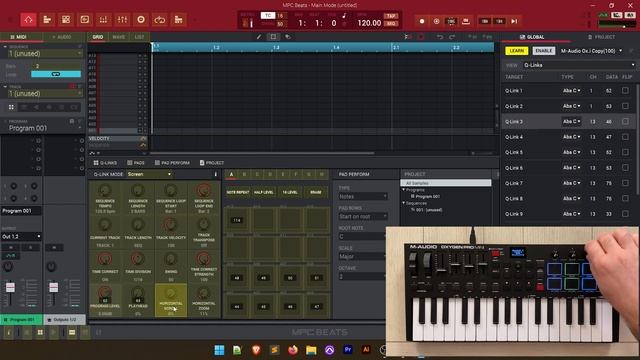Switch to the WAVE view tab

pos(118,37)
